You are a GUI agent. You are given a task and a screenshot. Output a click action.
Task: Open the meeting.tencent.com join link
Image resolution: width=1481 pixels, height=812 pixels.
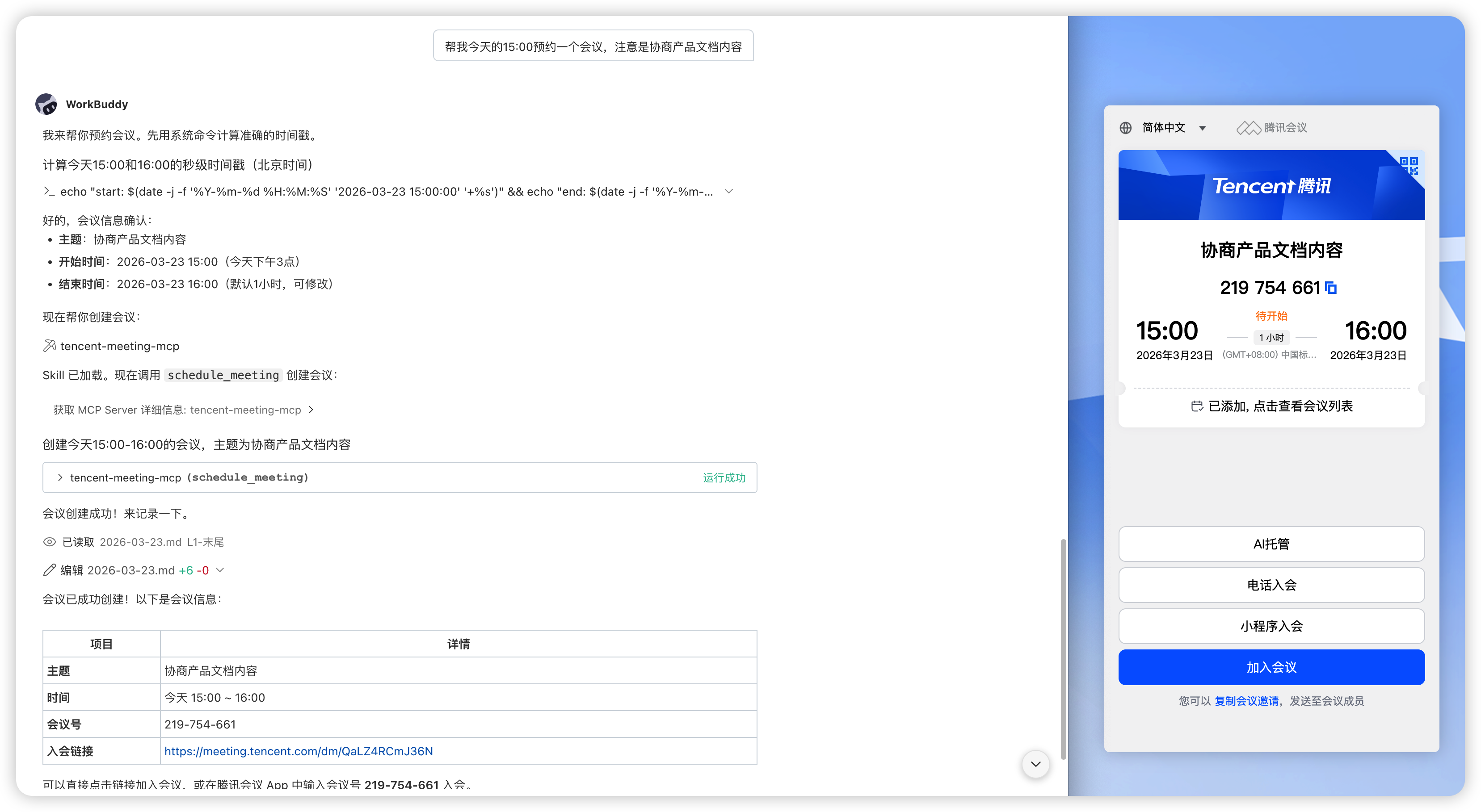tap(299, 751)
